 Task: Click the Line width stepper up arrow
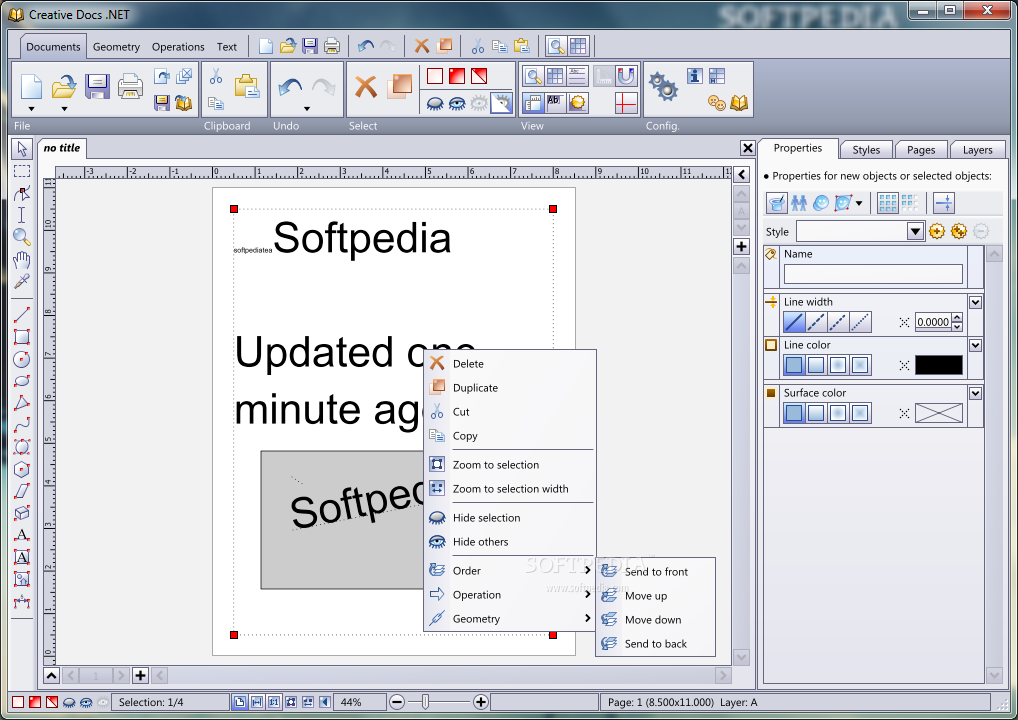click(957, 317)
